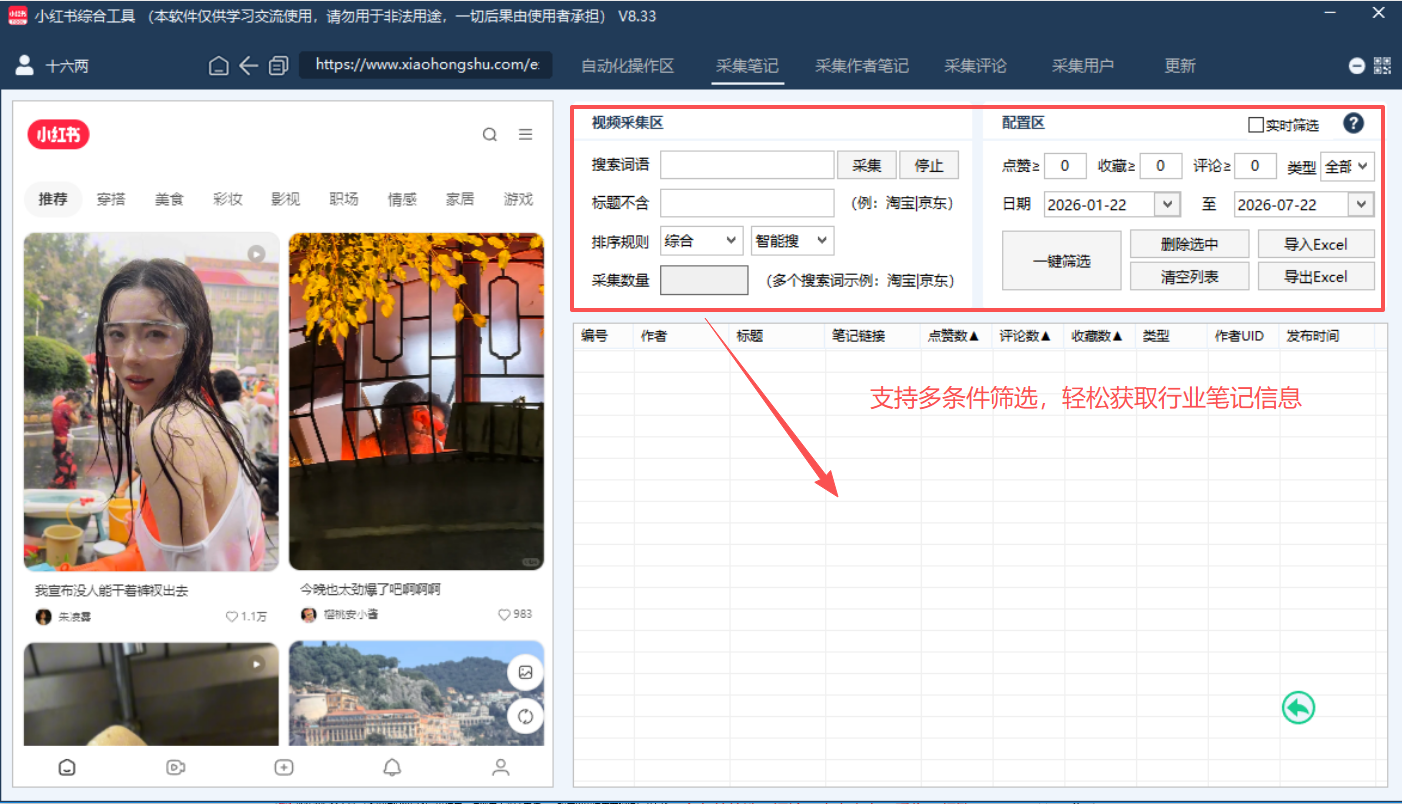The width and height of the screenshot is (1402, 804).
Task: Enable the 实时筛选 checkbox
Action: 1256,125
